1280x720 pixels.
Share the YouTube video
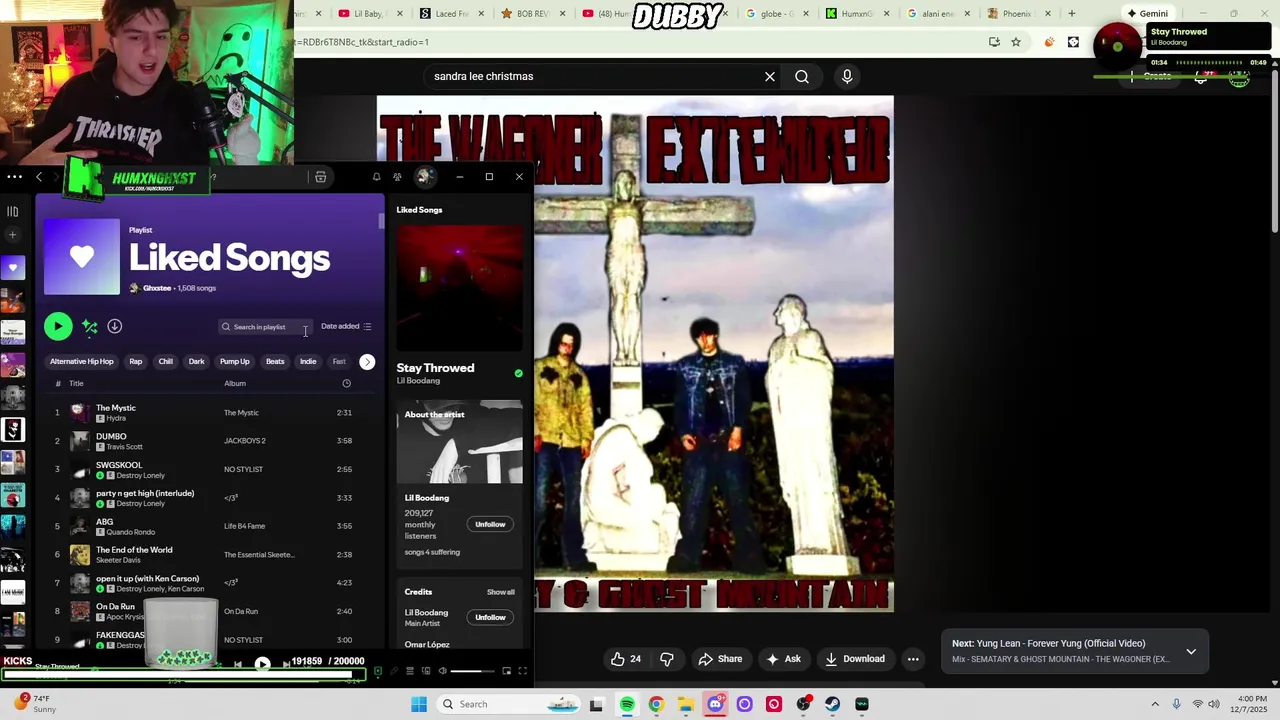[x=720, y=659]
